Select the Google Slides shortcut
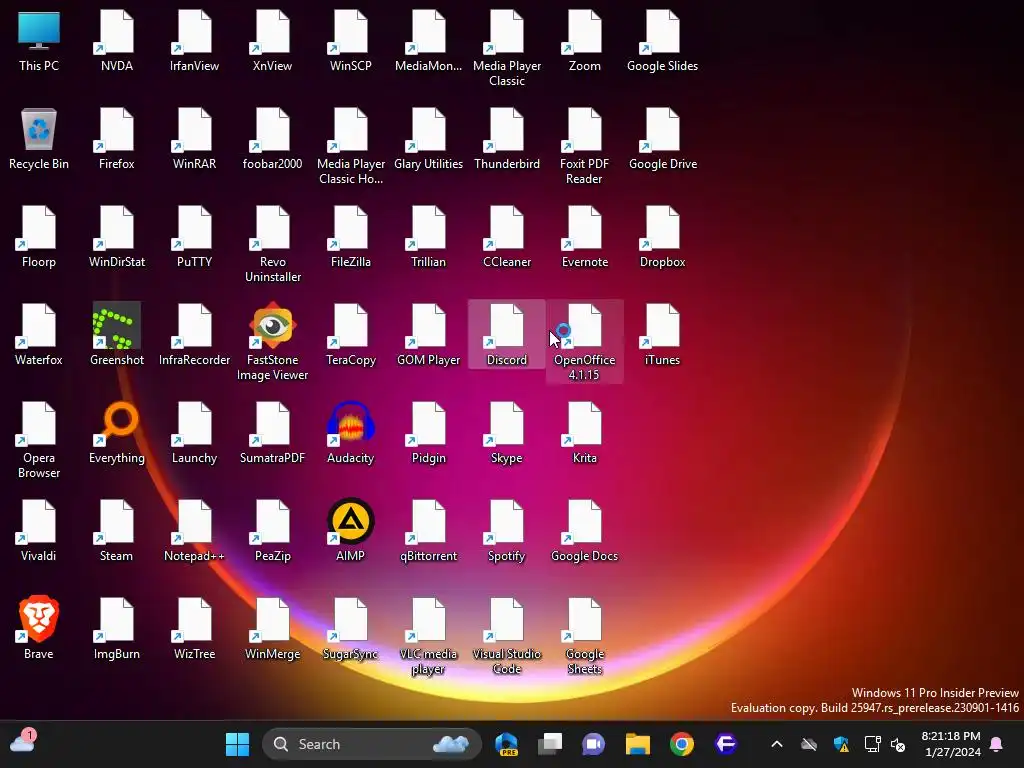The width and height of the screenshot is (1024, 768). (662, 41)
